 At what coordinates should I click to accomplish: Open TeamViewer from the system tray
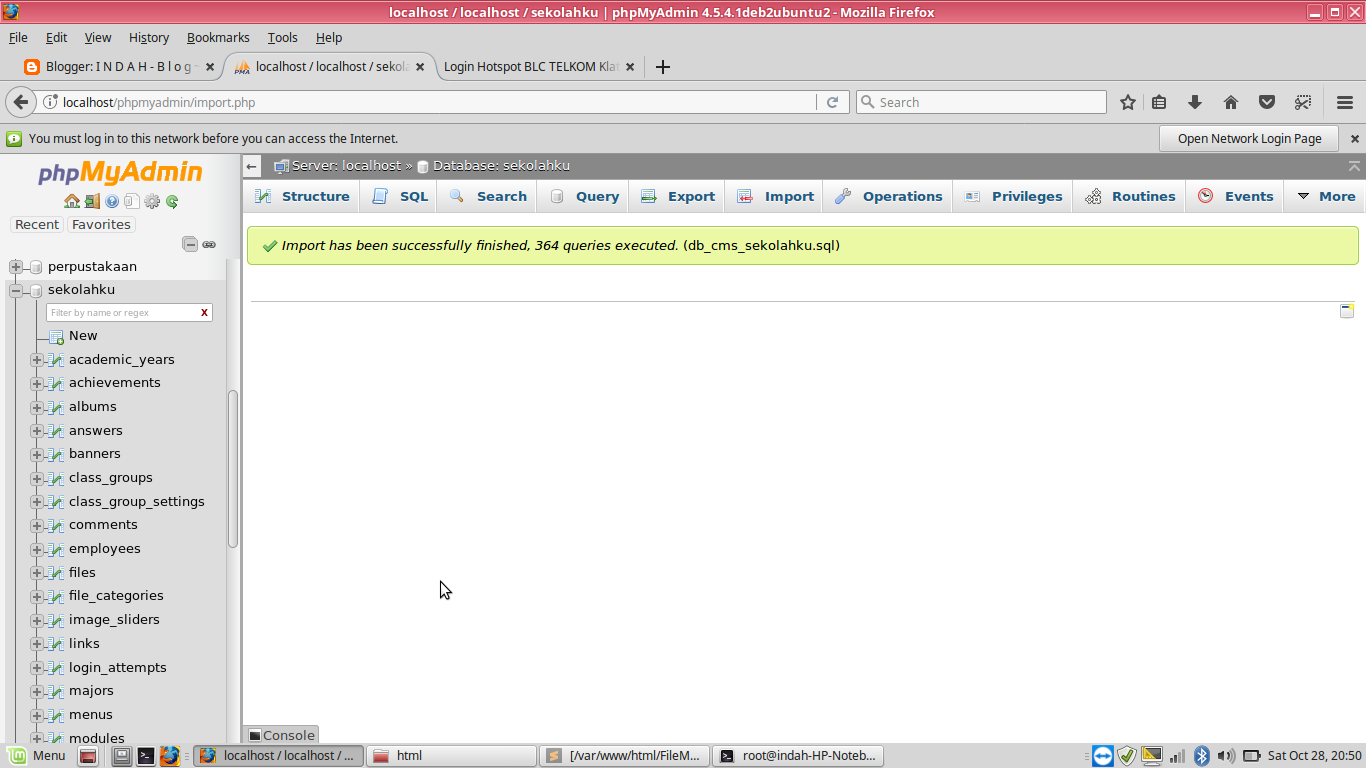pos(1101,756)
